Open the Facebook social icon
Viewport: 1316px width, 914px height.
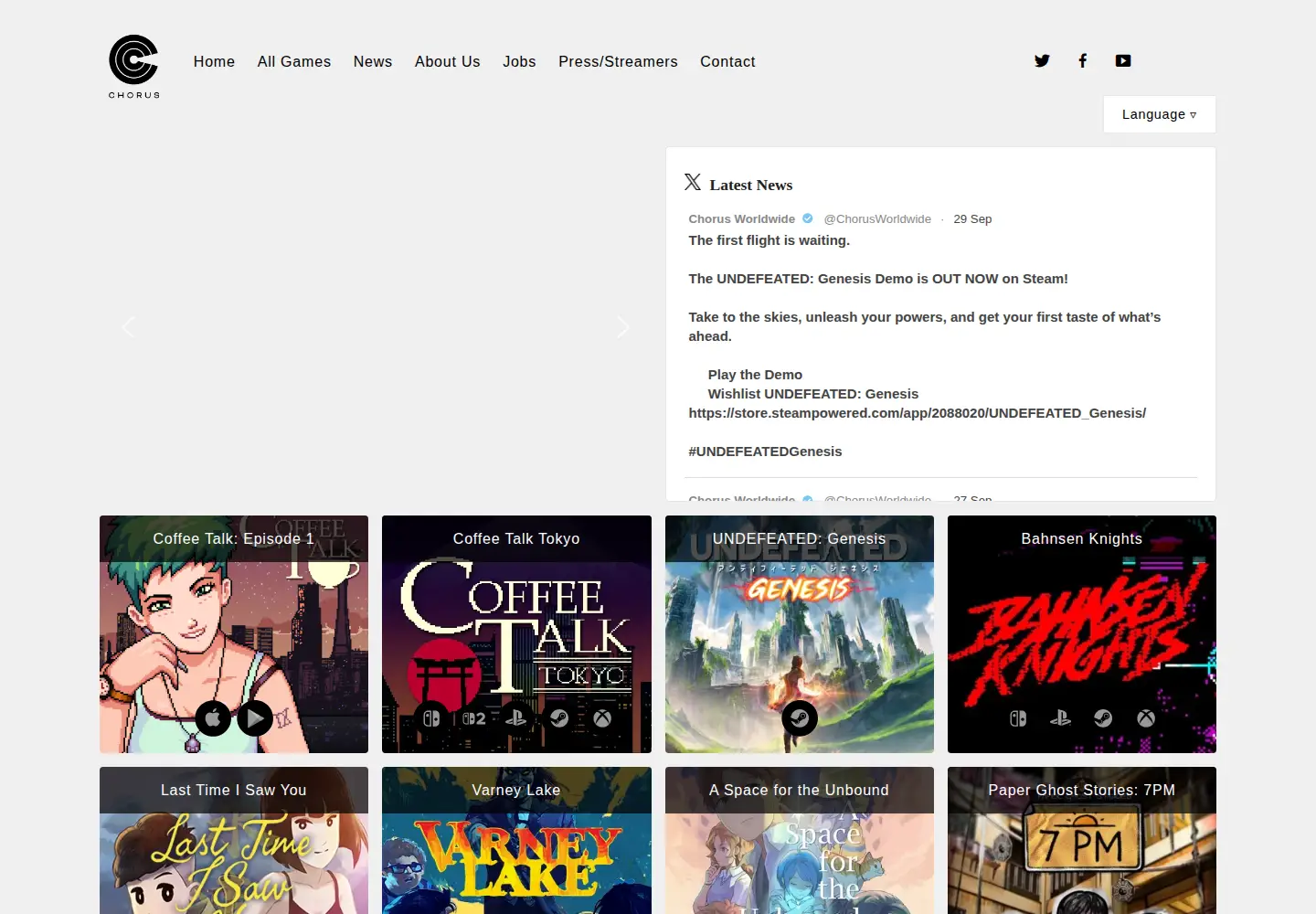click(x=1083, y=61)
